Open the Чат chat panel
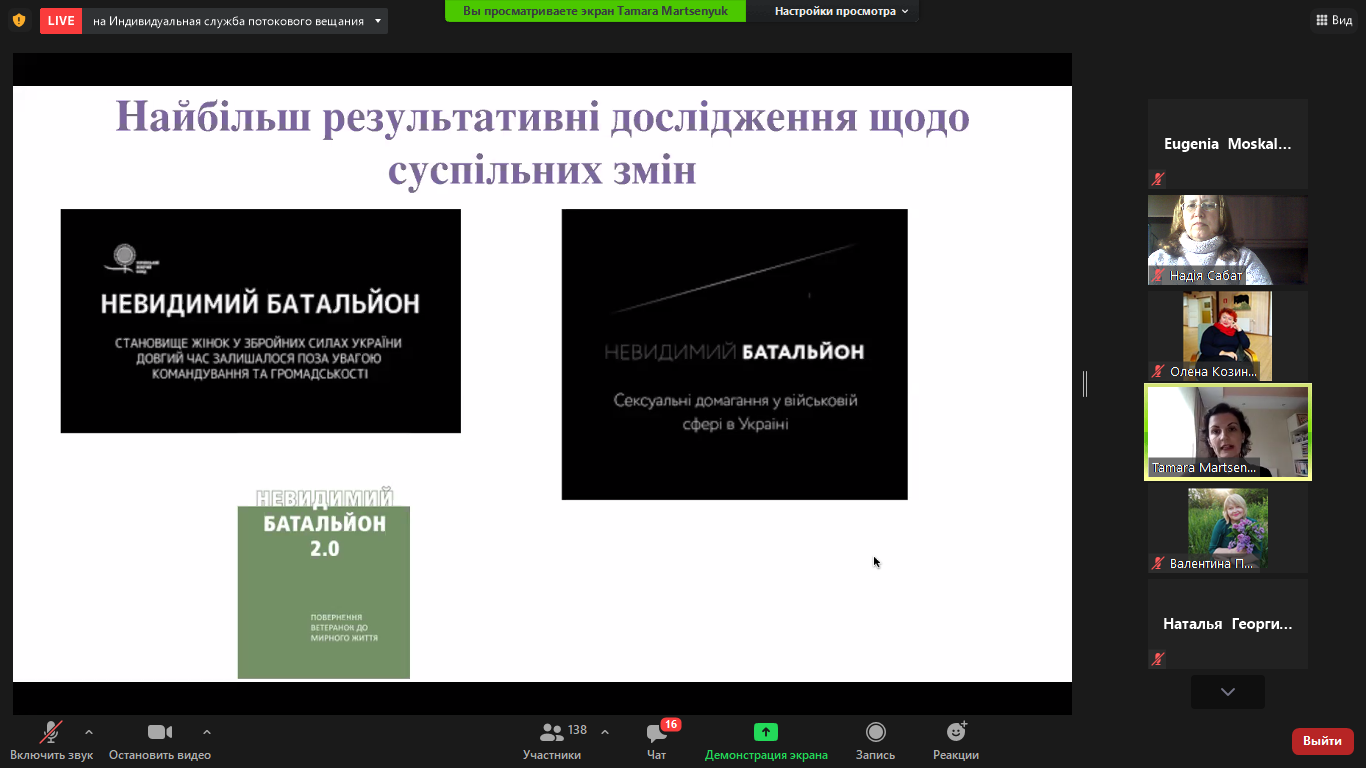The height and width of the screenshot is (768, 1366). [656, 733]
